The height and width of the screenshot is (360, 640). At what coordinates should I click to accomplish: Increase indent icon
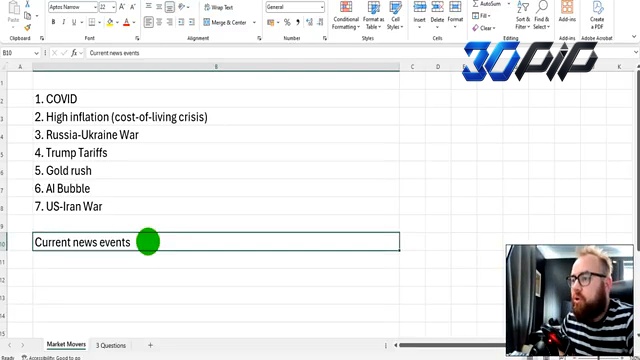[x=192, y=22]
